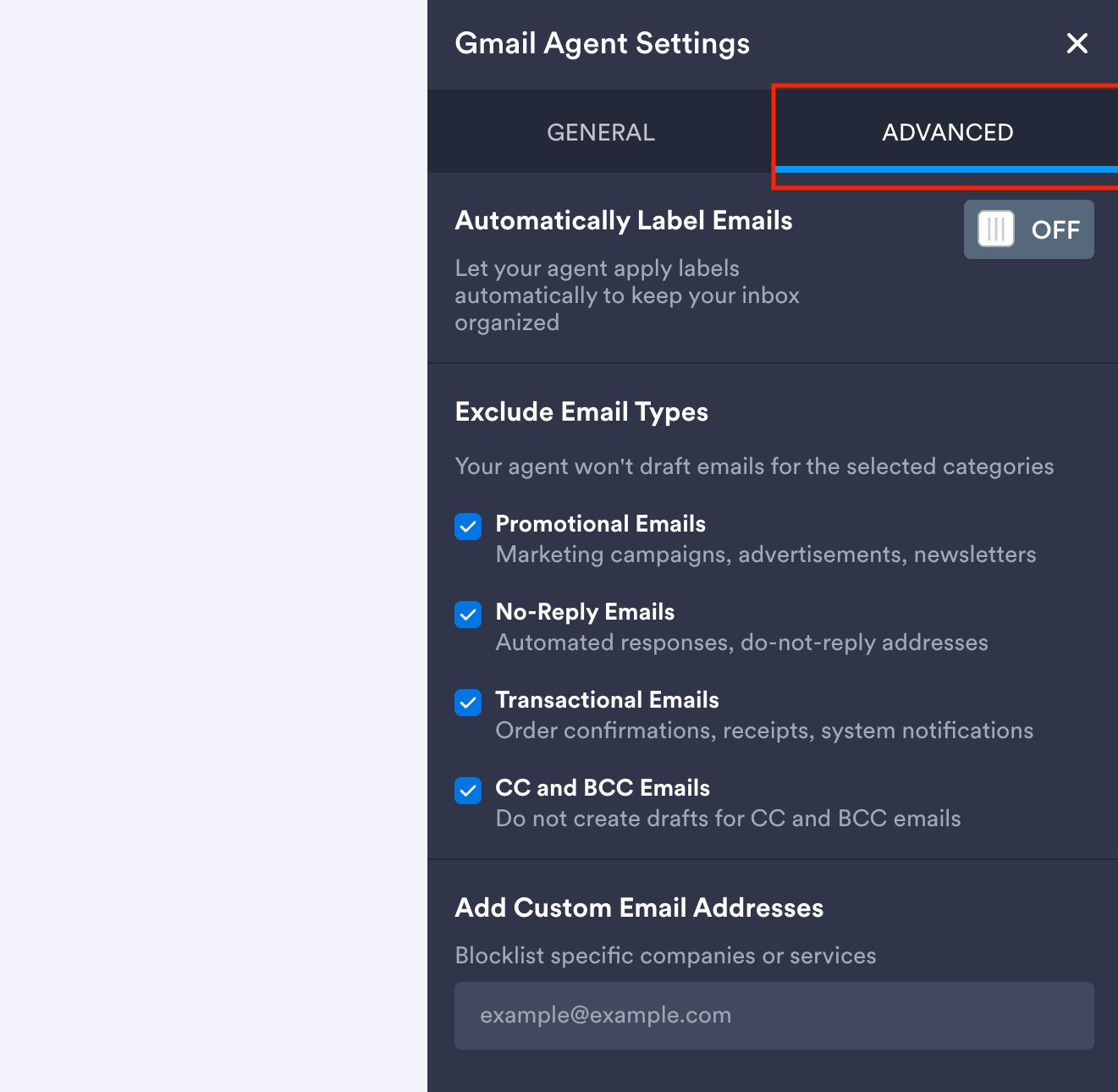Click the CC and BCC Emails label

click(603, 788)
